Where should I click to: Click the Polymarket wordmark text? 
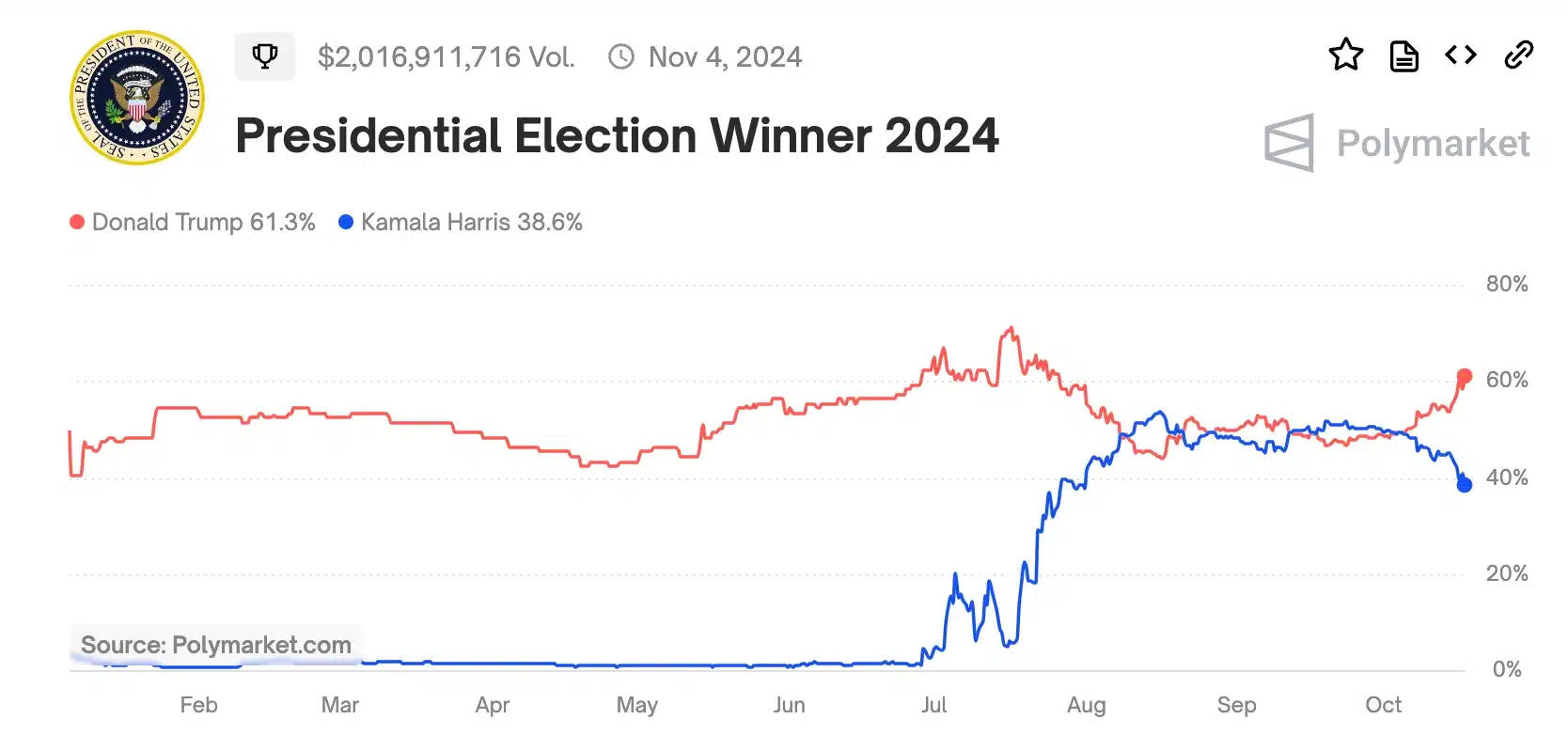(1433, 144)
